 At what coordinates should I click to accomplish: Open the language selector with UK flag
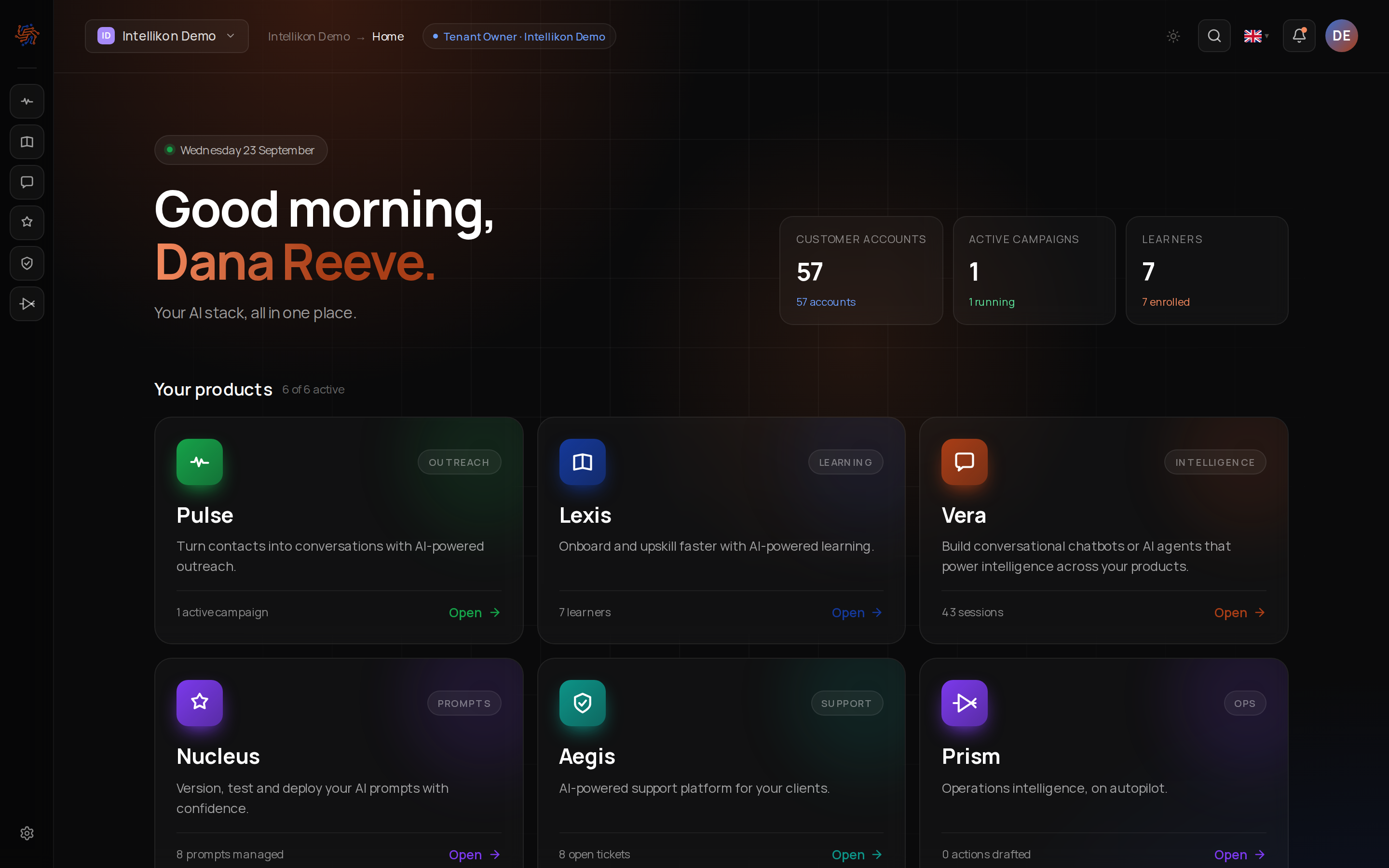pyautogui.click(x=1256, y=36)
